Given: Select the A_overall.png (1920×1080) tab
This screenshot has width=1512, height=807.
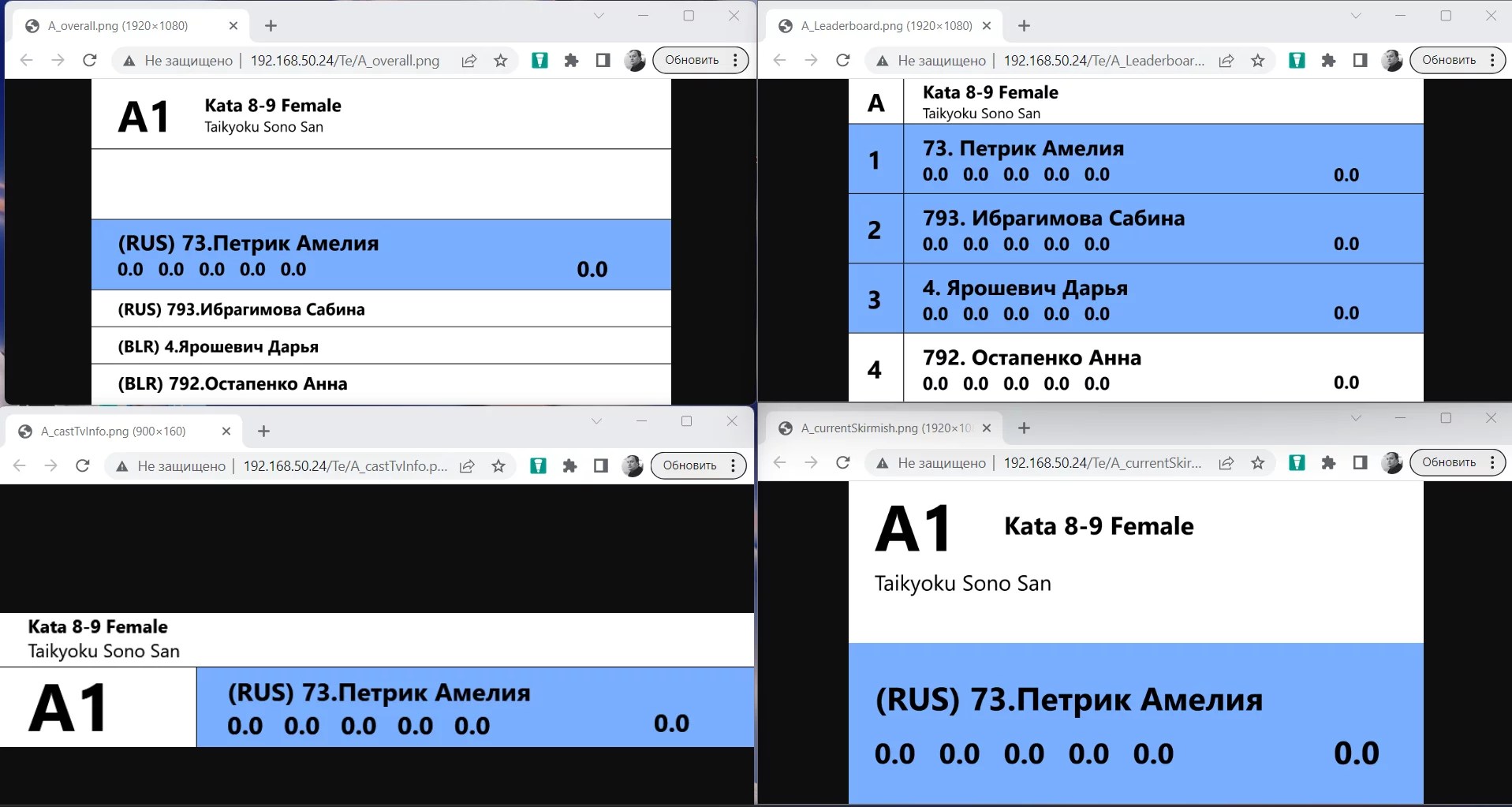Looking at the screenshot, I should click(132, 26).
